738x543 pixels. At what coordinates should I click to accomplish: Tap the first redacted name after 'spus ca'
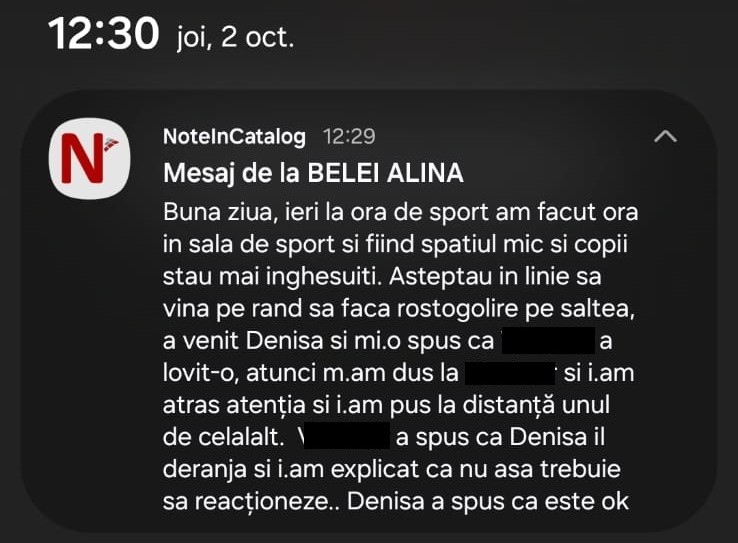548,341
